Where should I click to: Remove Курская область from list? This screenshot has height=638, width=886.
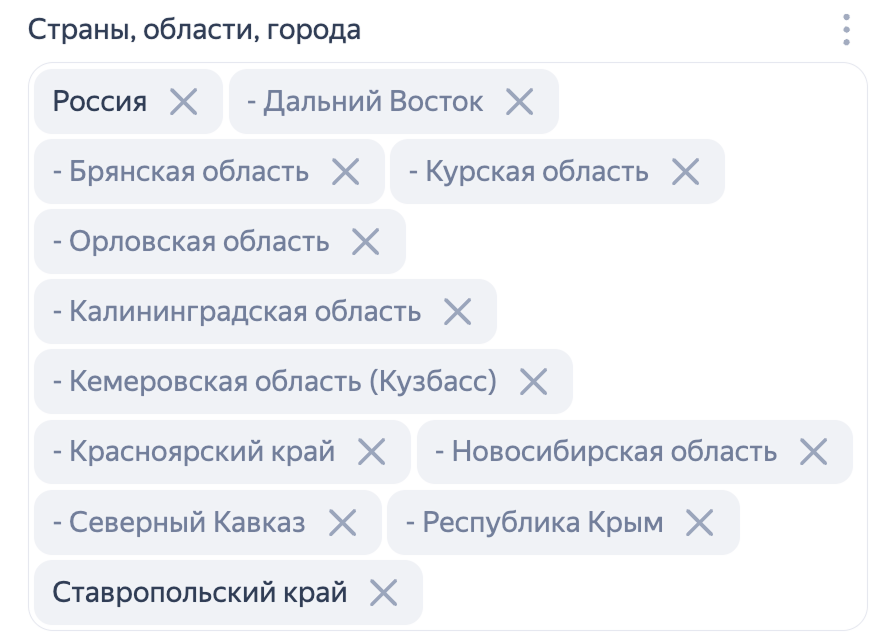pyautogui.click(x=685, y=172)
